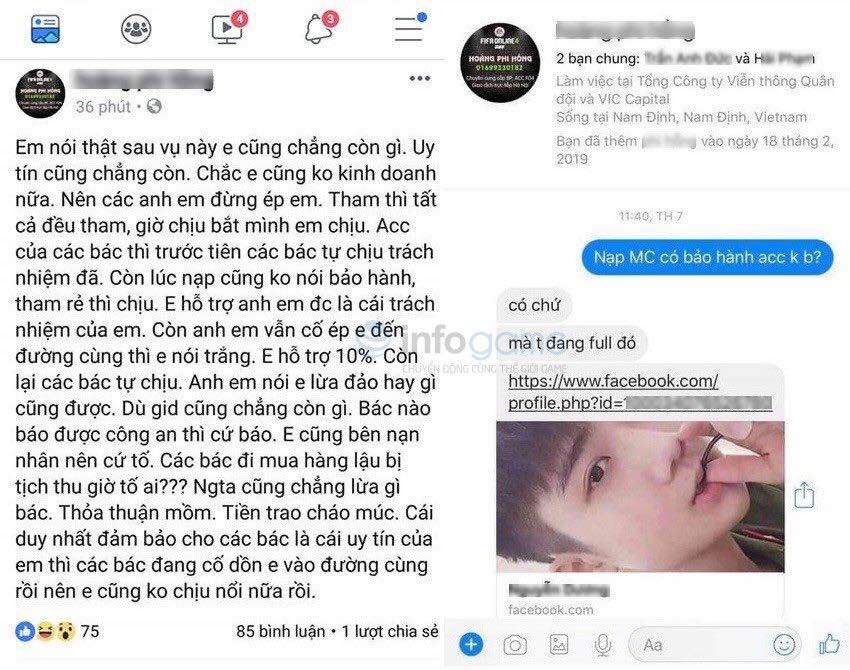Open the Groups tab icon

[136, 29]
